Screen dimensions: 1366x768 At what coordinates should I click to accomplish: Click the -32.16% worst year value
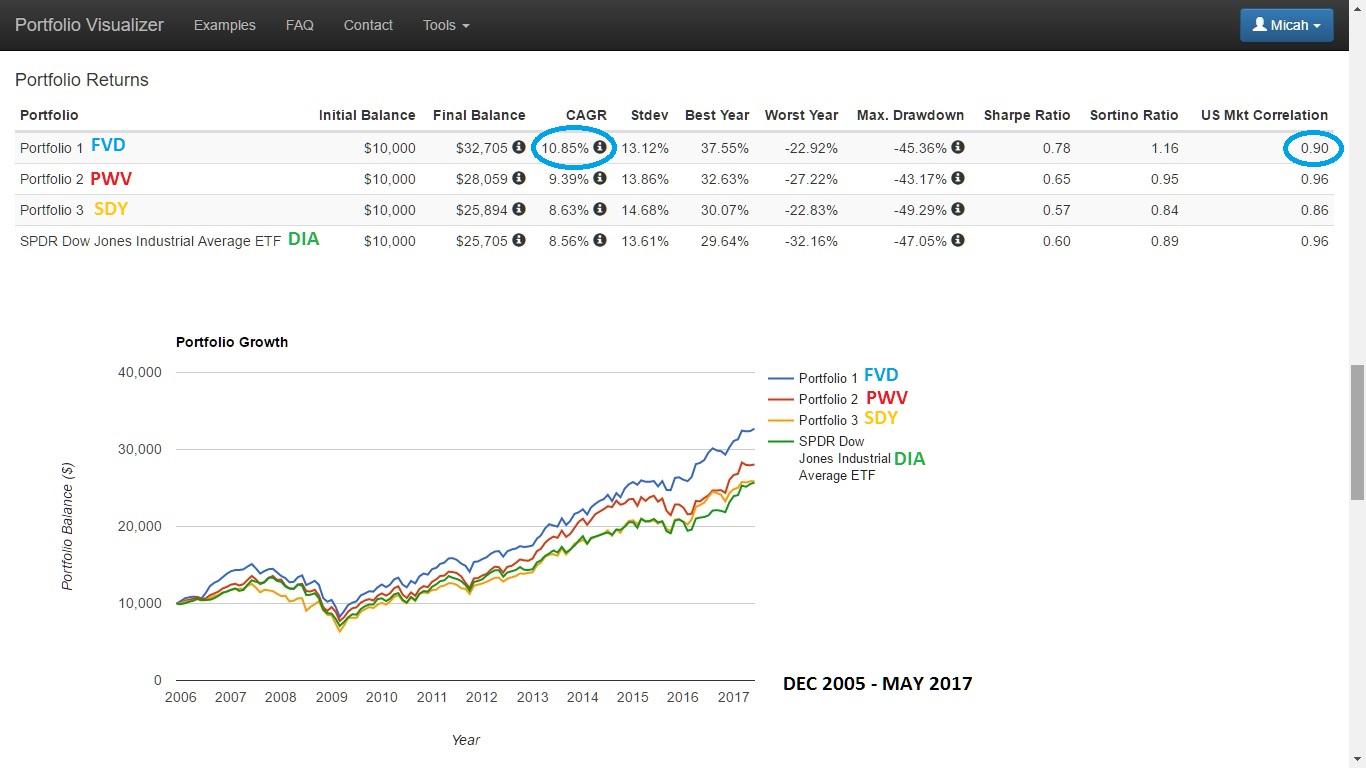coord(812,241)
